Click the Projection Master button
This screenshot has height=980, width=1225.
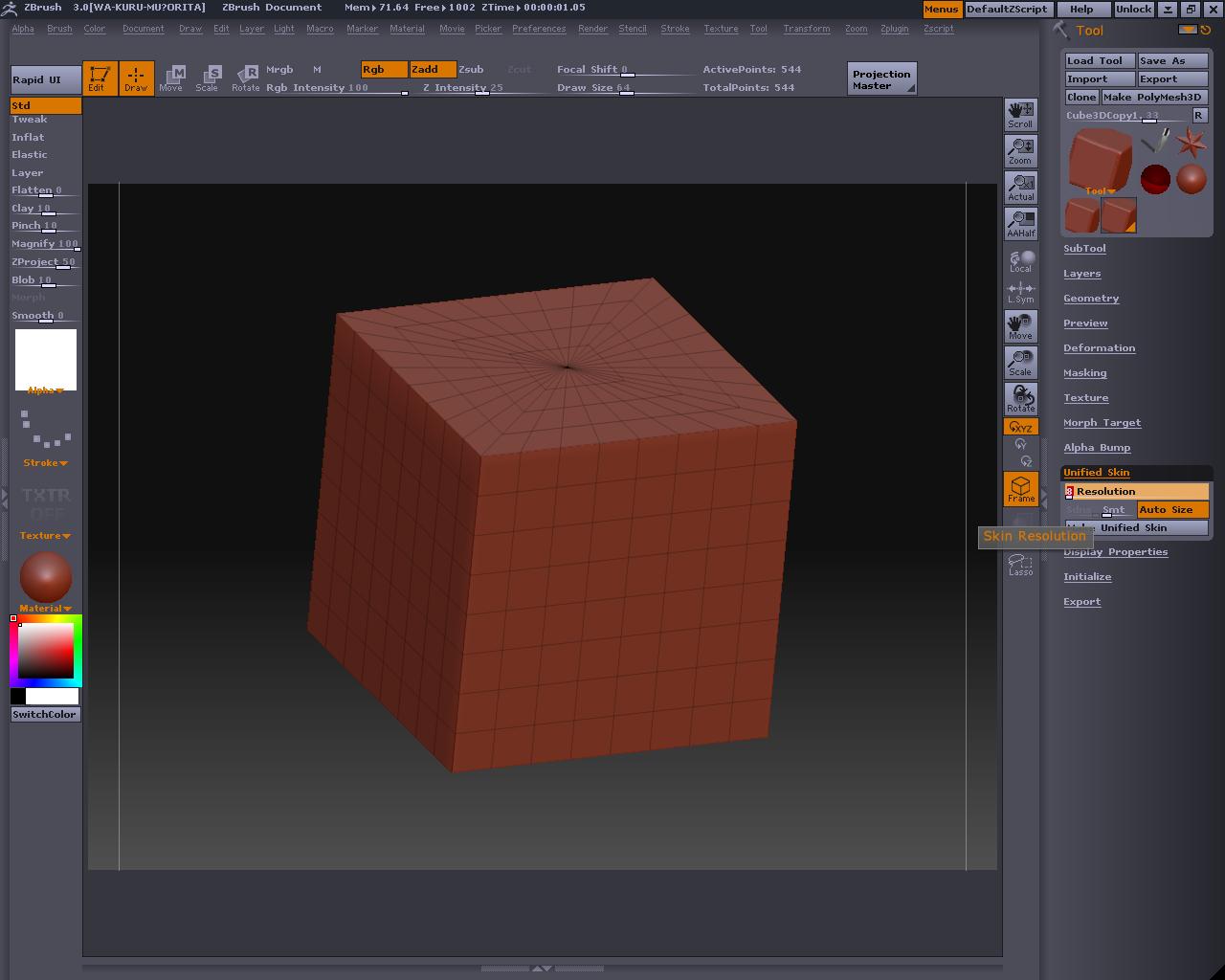coord(882,78)
